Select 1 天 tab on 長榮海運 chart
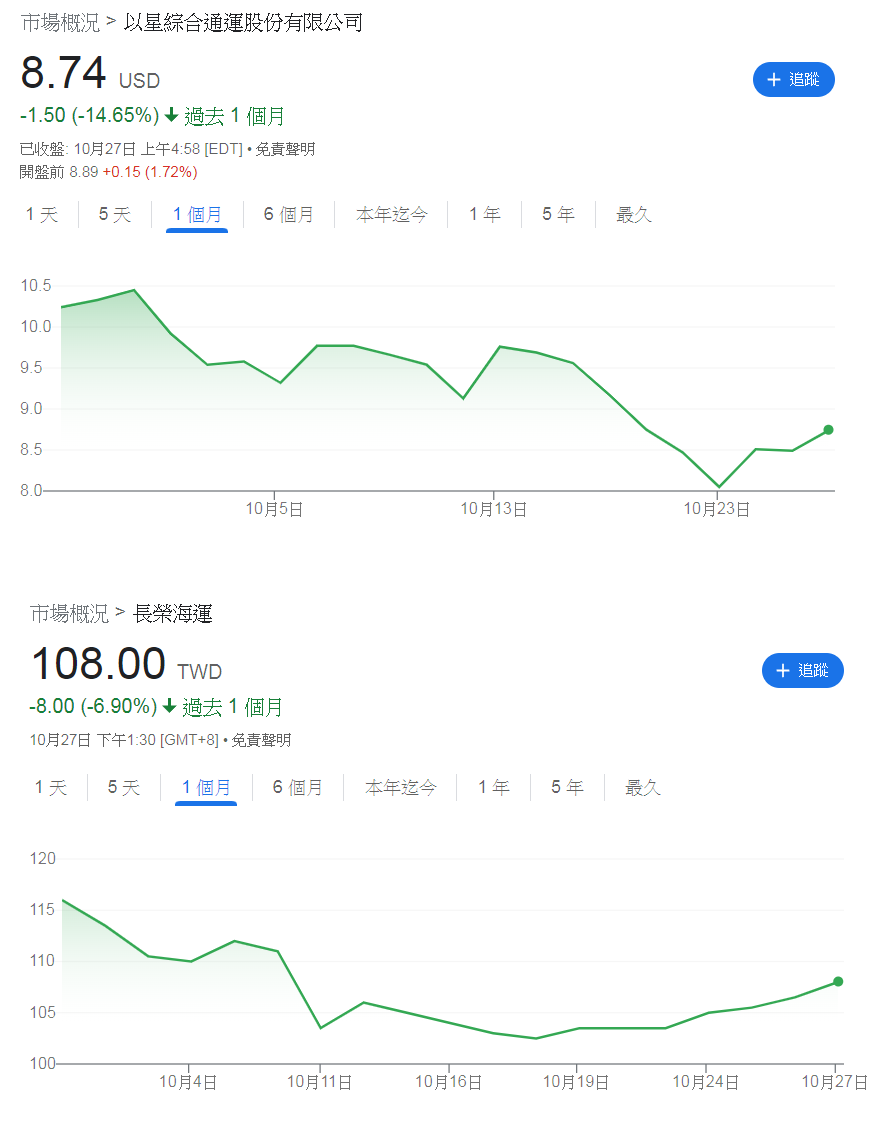The height and width of the screenshot is (1128, 876). pos(51,788)
